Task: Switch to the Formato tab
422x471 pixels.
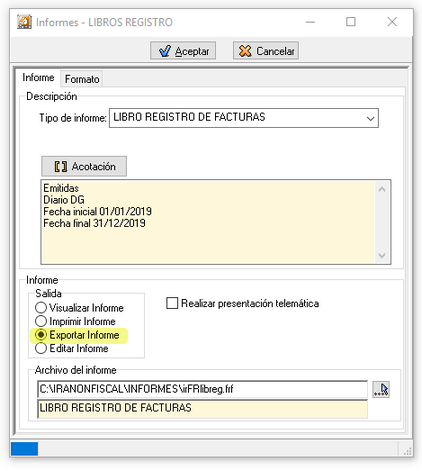Action: point(82,79)
